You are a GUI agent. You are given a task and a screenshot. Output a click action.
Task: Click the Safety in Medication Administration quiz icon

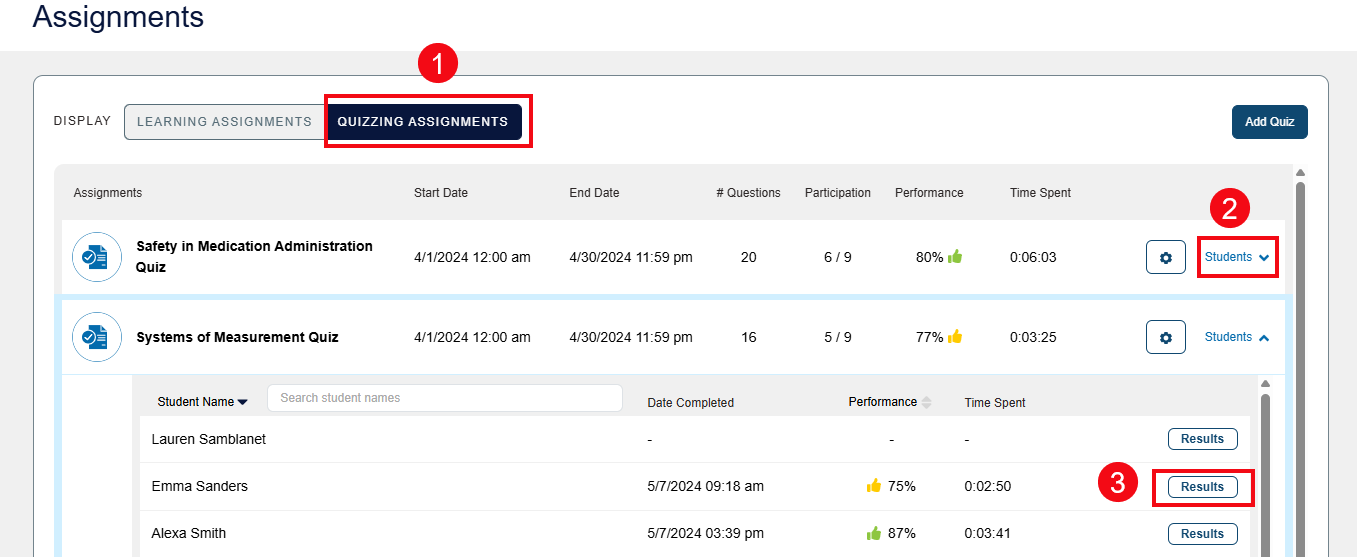tap(97, 257)
